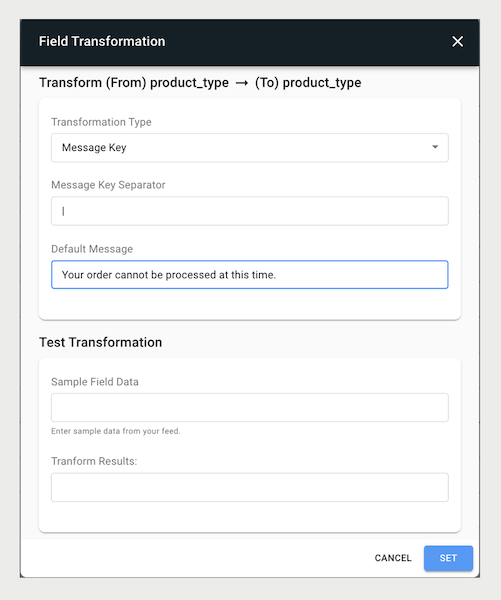
Task: Select the Tranform Results box
Action: coord(250,487)
